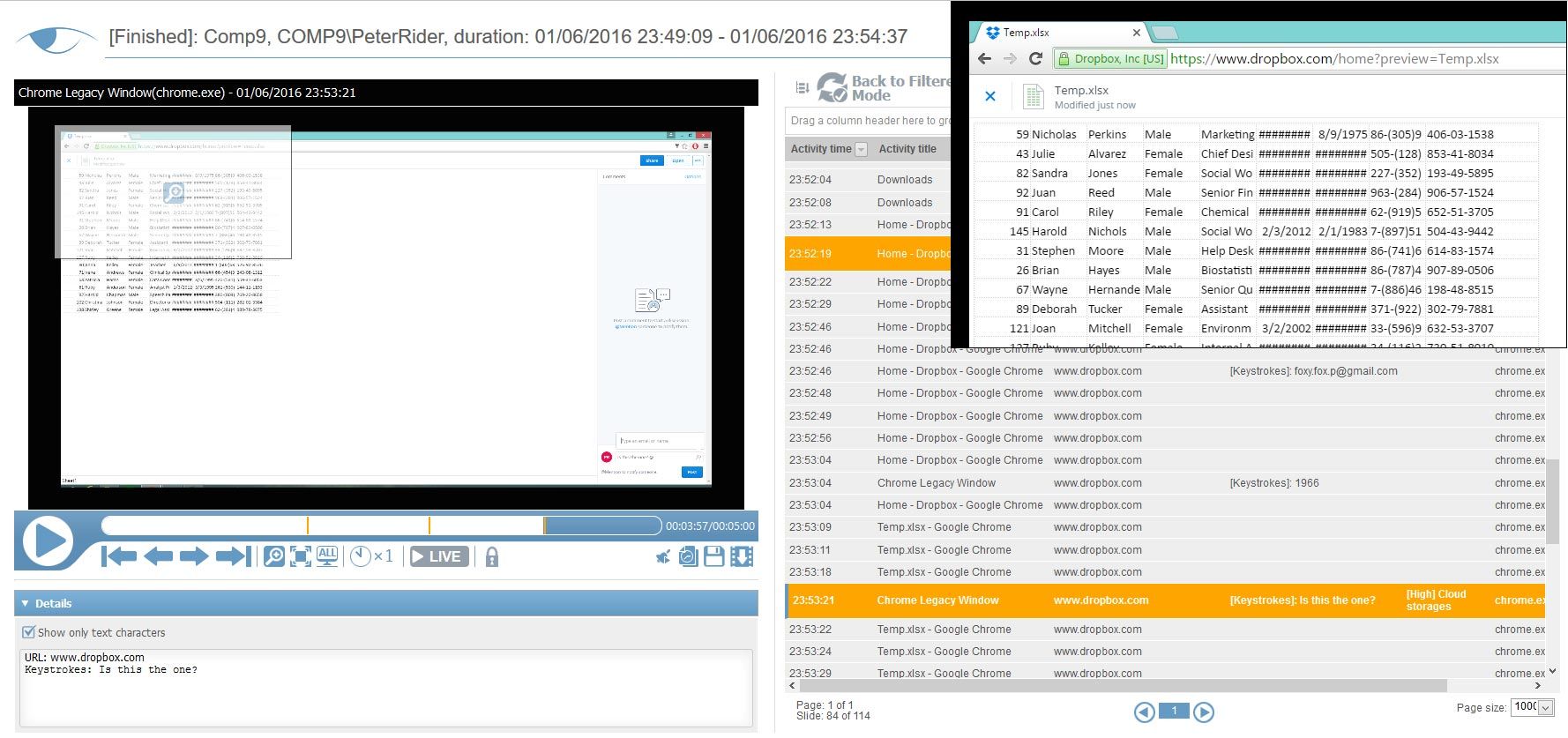
Task: Select row with keystrokes foxy.fox.p@gmail.com
Action: click(1165, 371)
